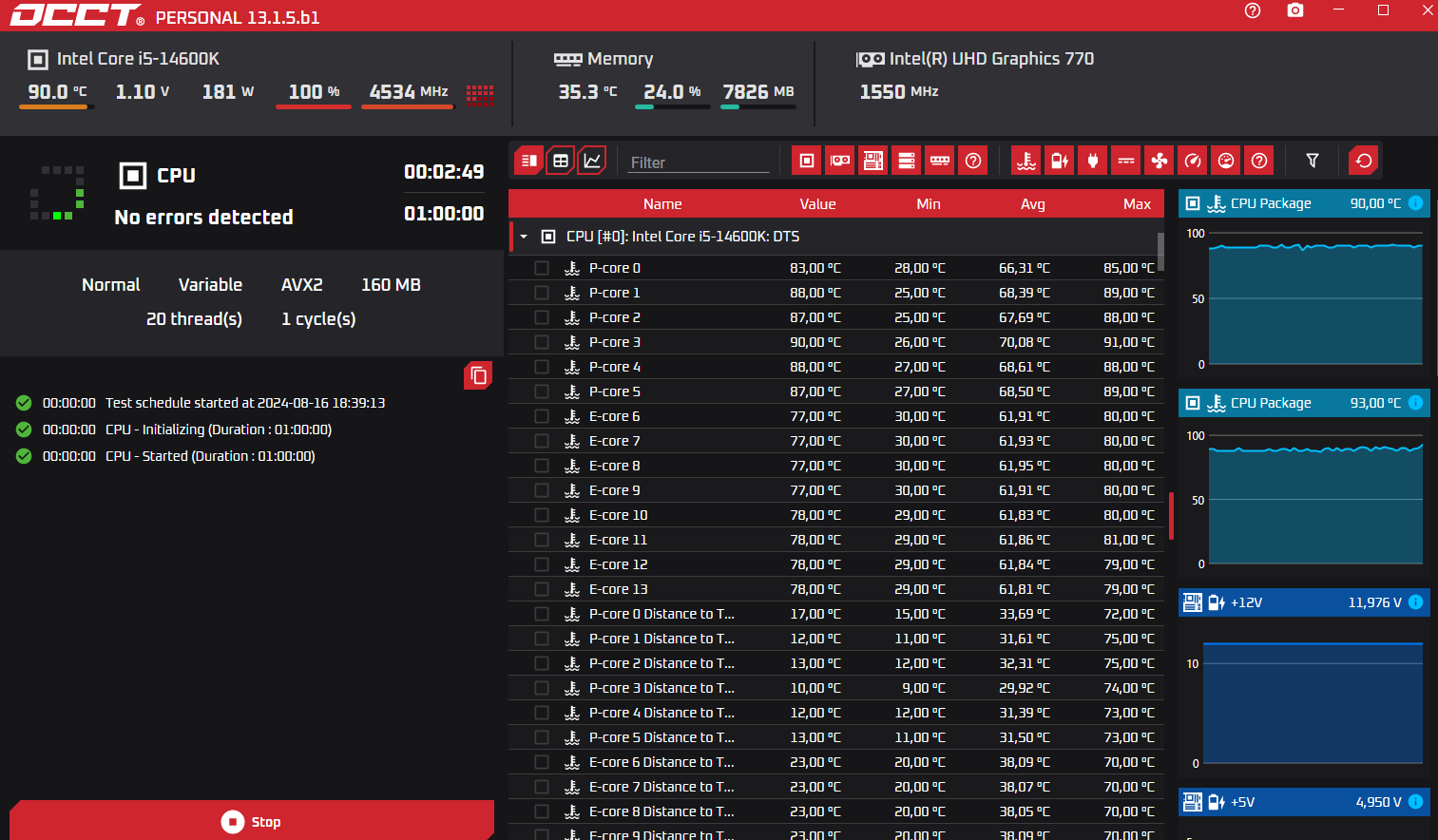Tick the P-core 1 checkbox
Image resolution: width=1438 pixels, height=840 pixels.
pyautogui.click(x=542, y=293)
